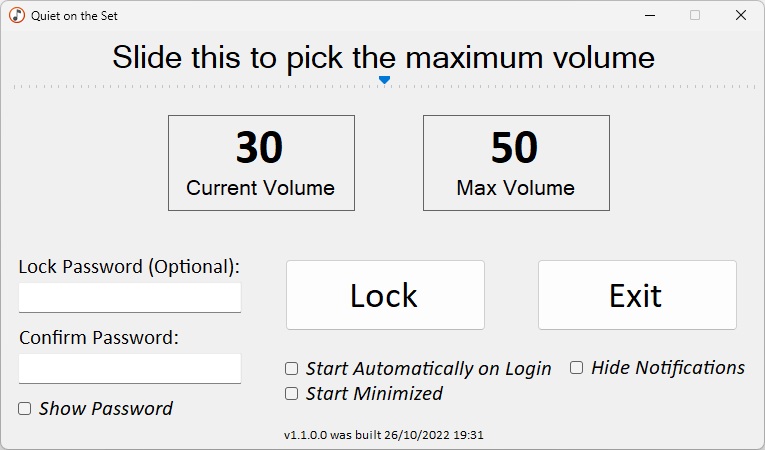
Task: Click the Max Volume 50 display box
Action: [x=516, y=163]
